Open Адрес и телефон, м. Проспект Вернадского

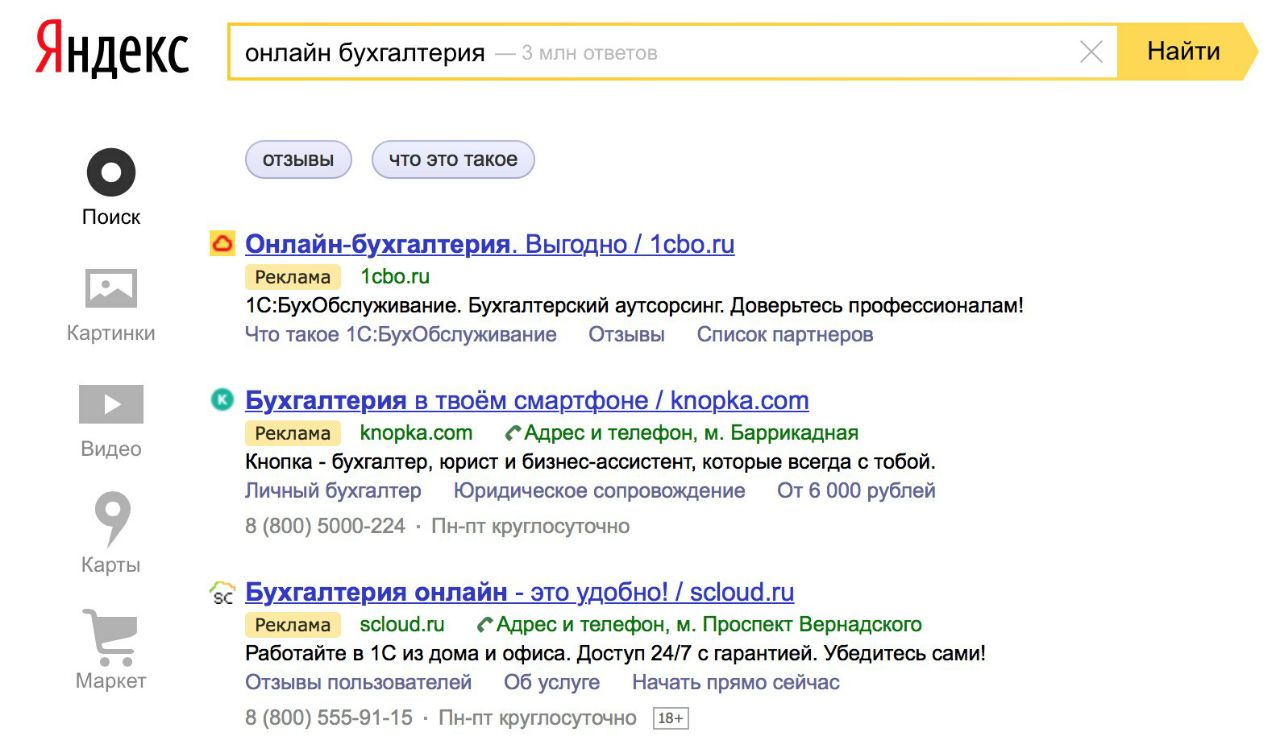pyautogui.click(x=700, y=625)
